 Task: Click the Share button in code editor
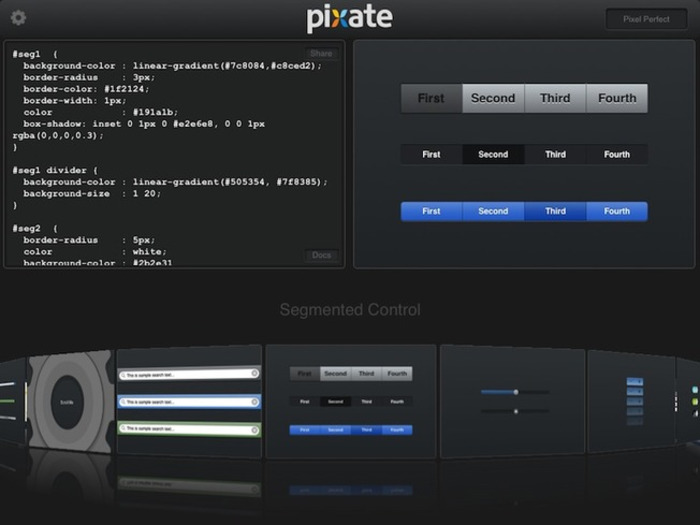click(x=321, y=54)
